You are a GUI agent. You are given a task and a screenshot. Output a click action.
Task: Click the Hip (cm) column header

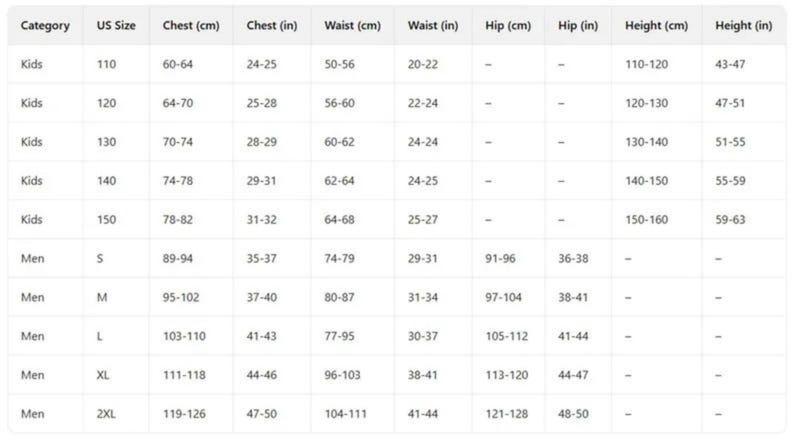tap(508, 25)
